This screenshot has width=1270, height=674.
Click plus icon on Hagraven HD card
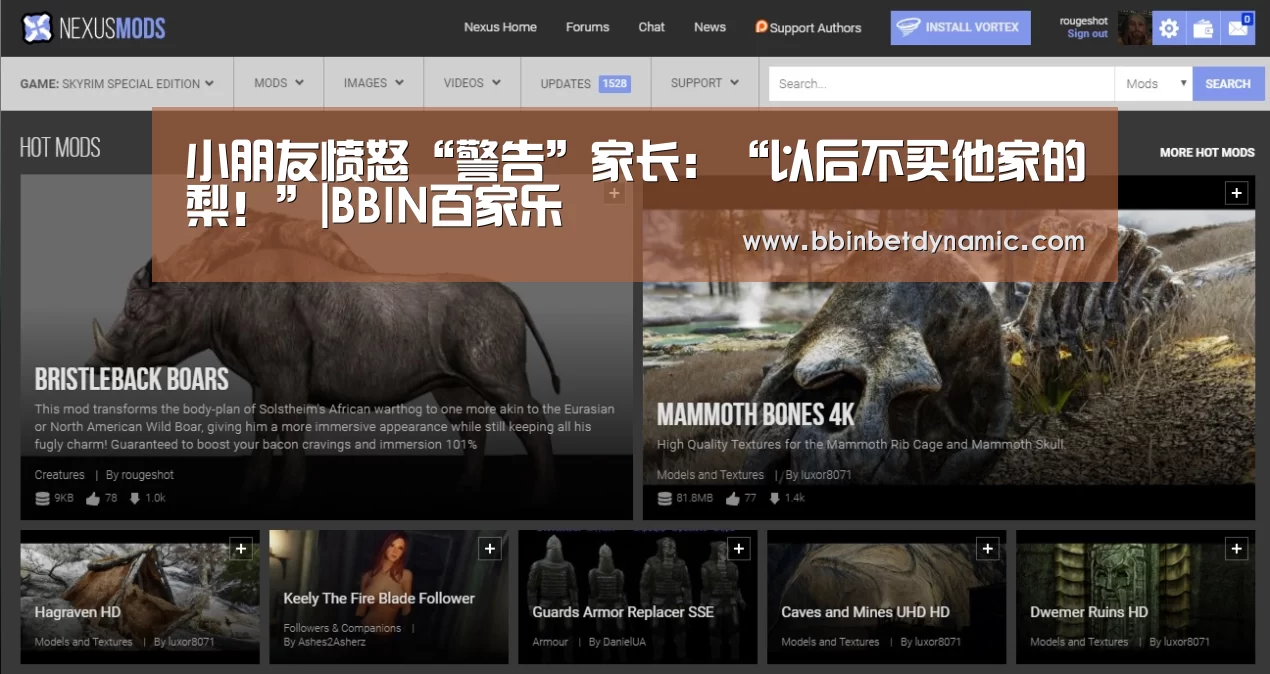pyautogui.click(x=241, y=548)
